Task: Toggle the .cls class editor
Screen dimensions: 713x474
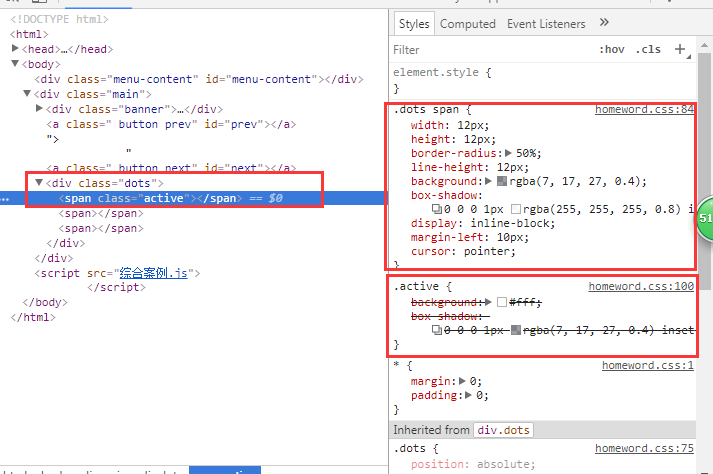Action: coord(648,49)
